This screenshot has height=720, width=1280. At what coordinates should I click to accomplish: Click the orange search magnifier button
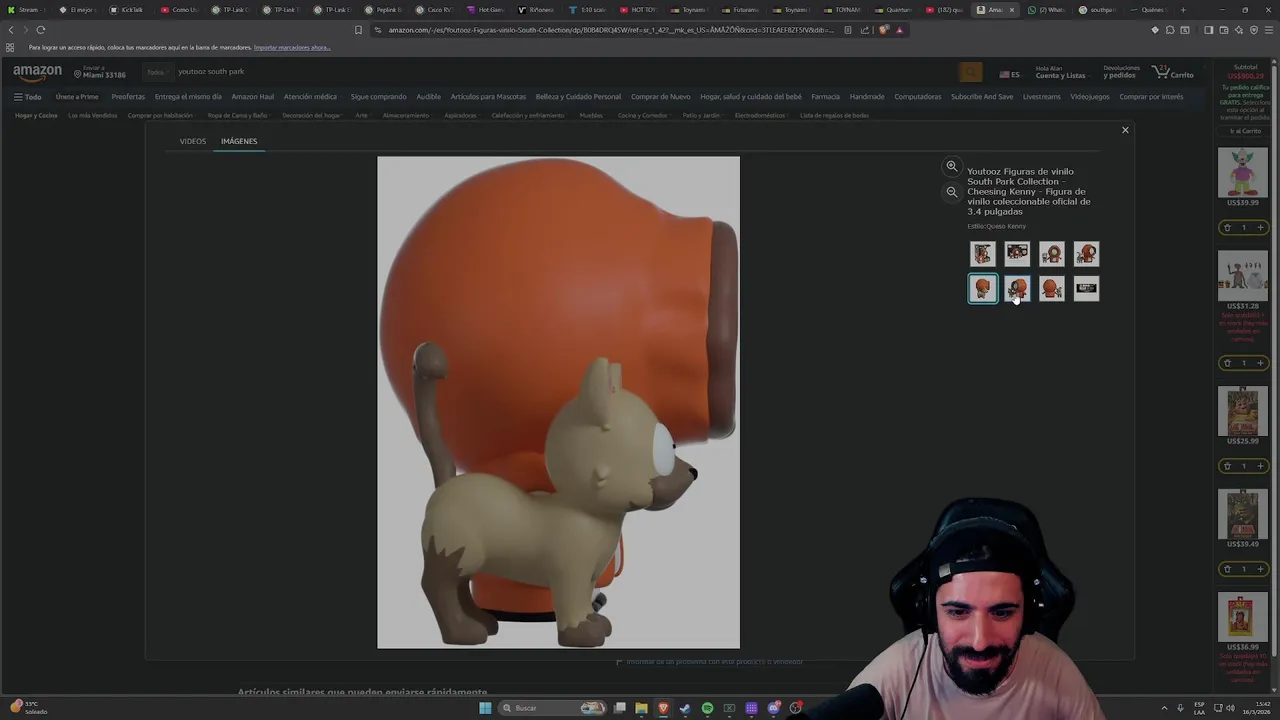(971, 72)
